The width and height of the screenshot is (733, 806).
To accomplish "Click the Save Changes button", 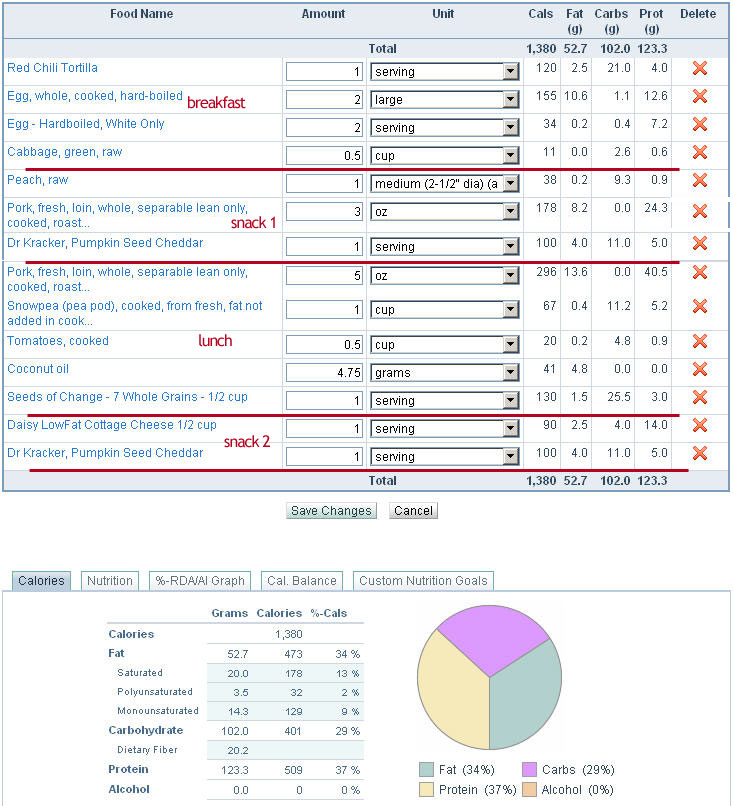I will [x=331, y=511].
